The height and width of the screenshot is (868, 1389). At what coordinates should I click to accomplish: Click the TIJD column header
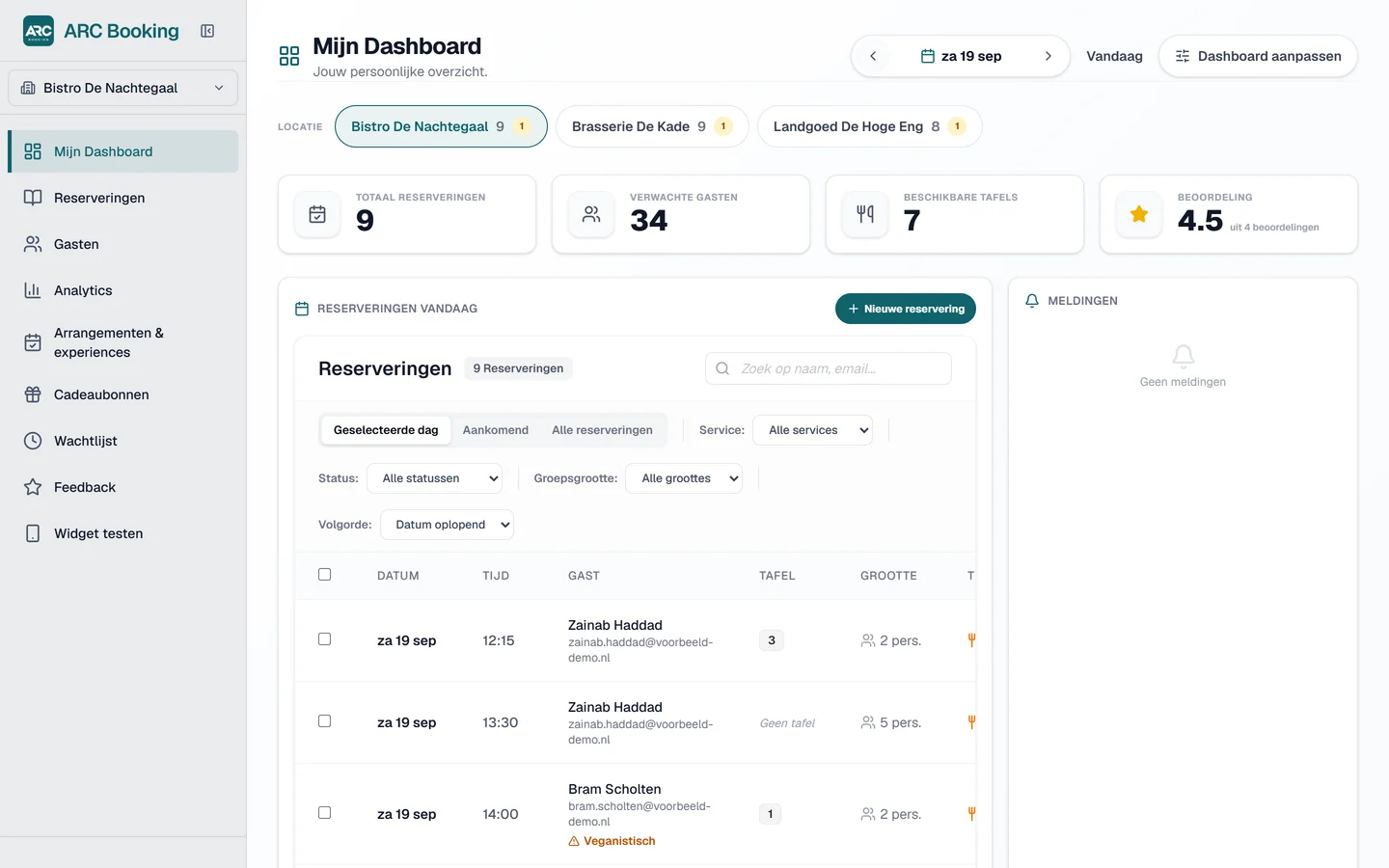(x=496, y=576)
